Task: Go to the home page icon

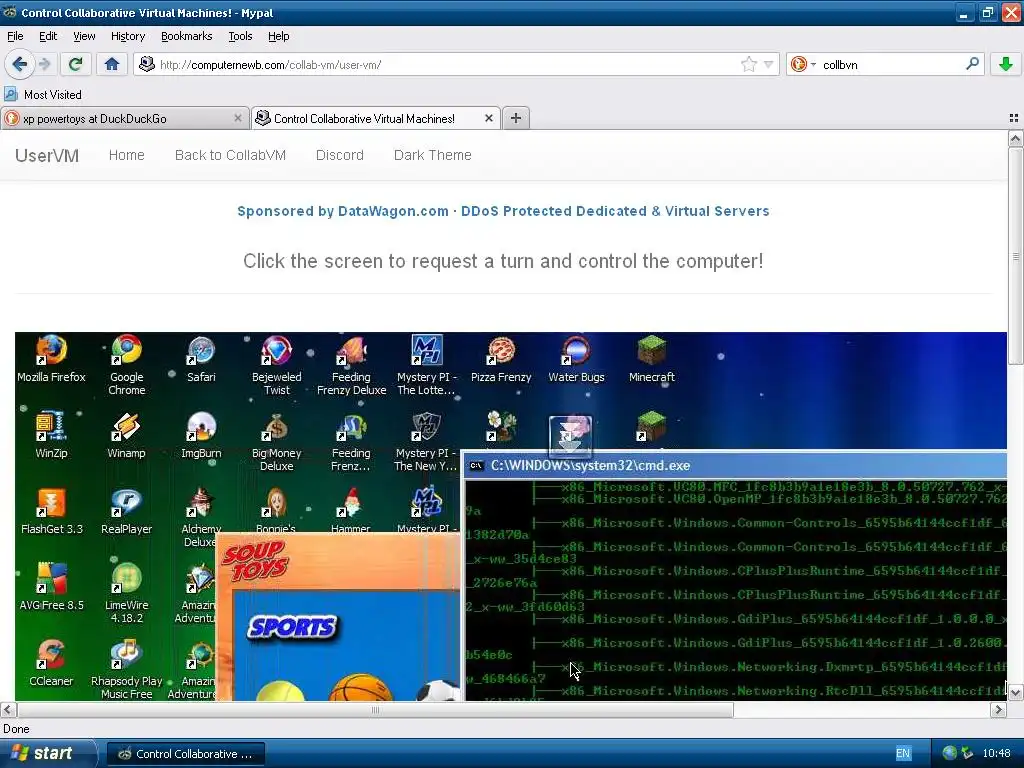Action: (x=112, y=64)
